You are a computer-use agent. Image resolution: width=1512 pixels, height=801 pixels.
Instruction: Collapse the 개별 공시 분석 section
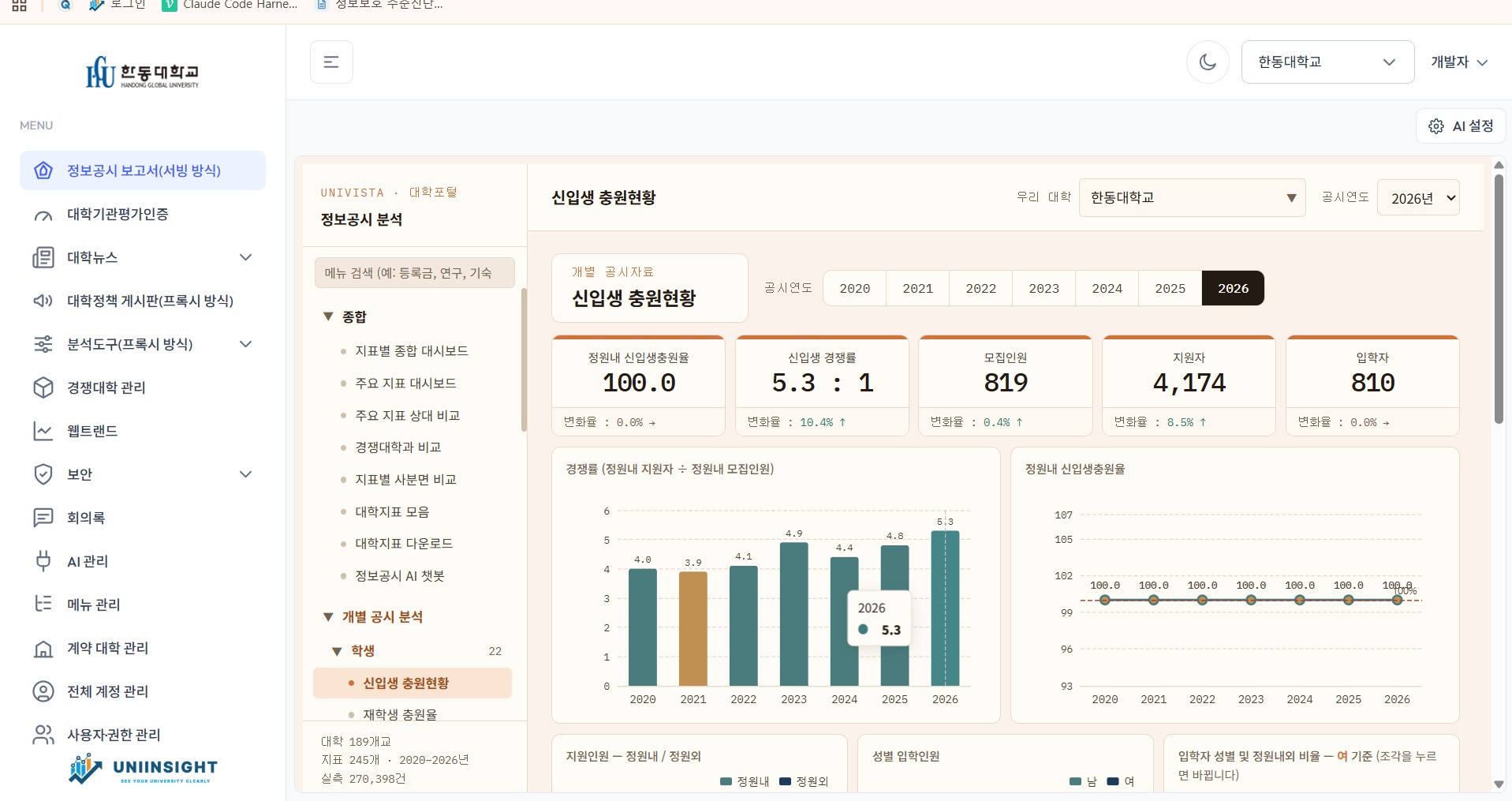coord(328,617)
